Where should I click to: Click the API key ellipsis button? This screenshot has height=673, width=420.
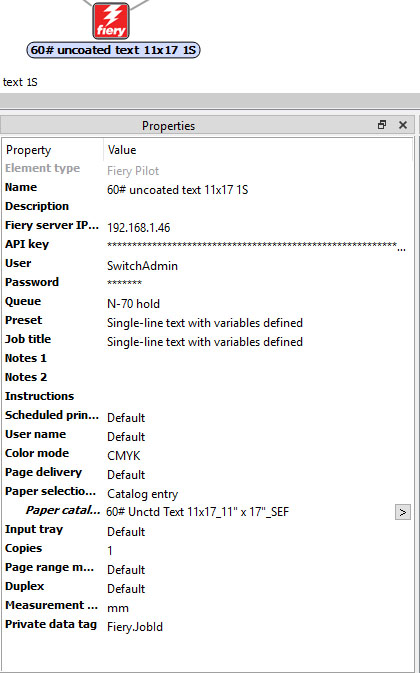pyautogui.click(x=402, y=249)
